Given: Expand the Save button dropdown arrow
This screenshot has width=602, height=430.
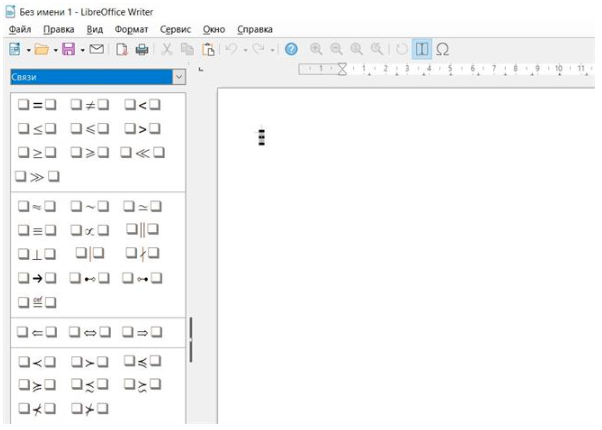Looking at the screenshot, I should coord(81,49).
